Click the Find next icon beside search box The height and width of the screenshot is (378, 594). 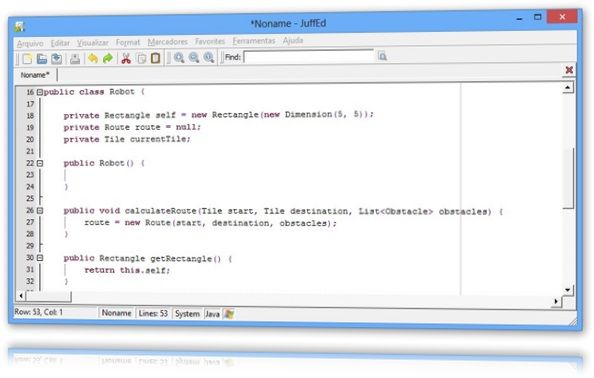tap(382, 56)
